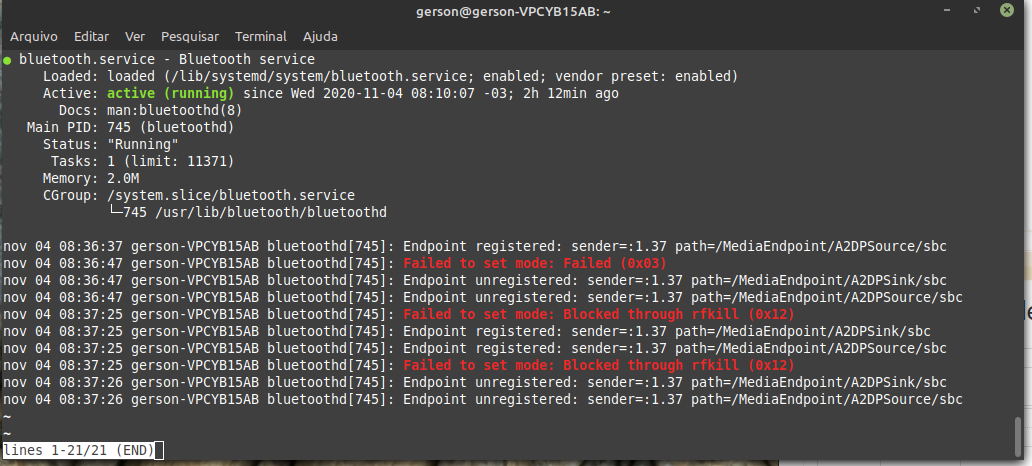Click the green bluetooth service status dot
Screen dimensions: 1032x466
click(x=7, y=61)
